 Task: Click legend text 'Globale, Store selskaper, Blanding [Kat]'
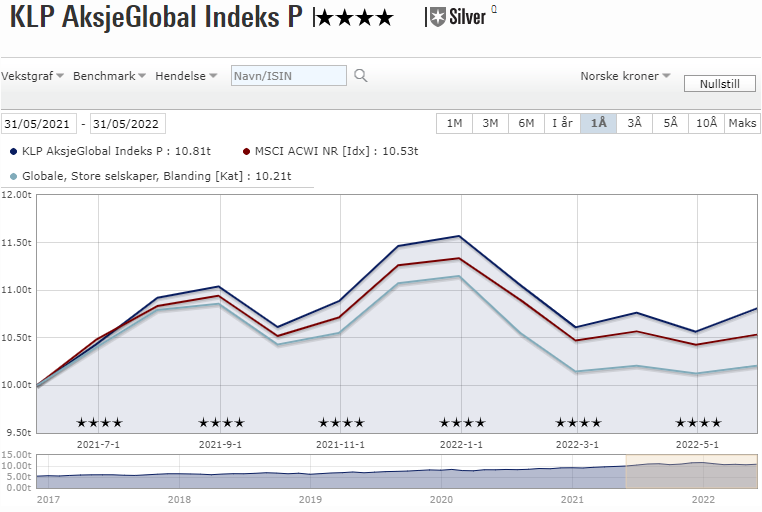[x=132, y=176]
